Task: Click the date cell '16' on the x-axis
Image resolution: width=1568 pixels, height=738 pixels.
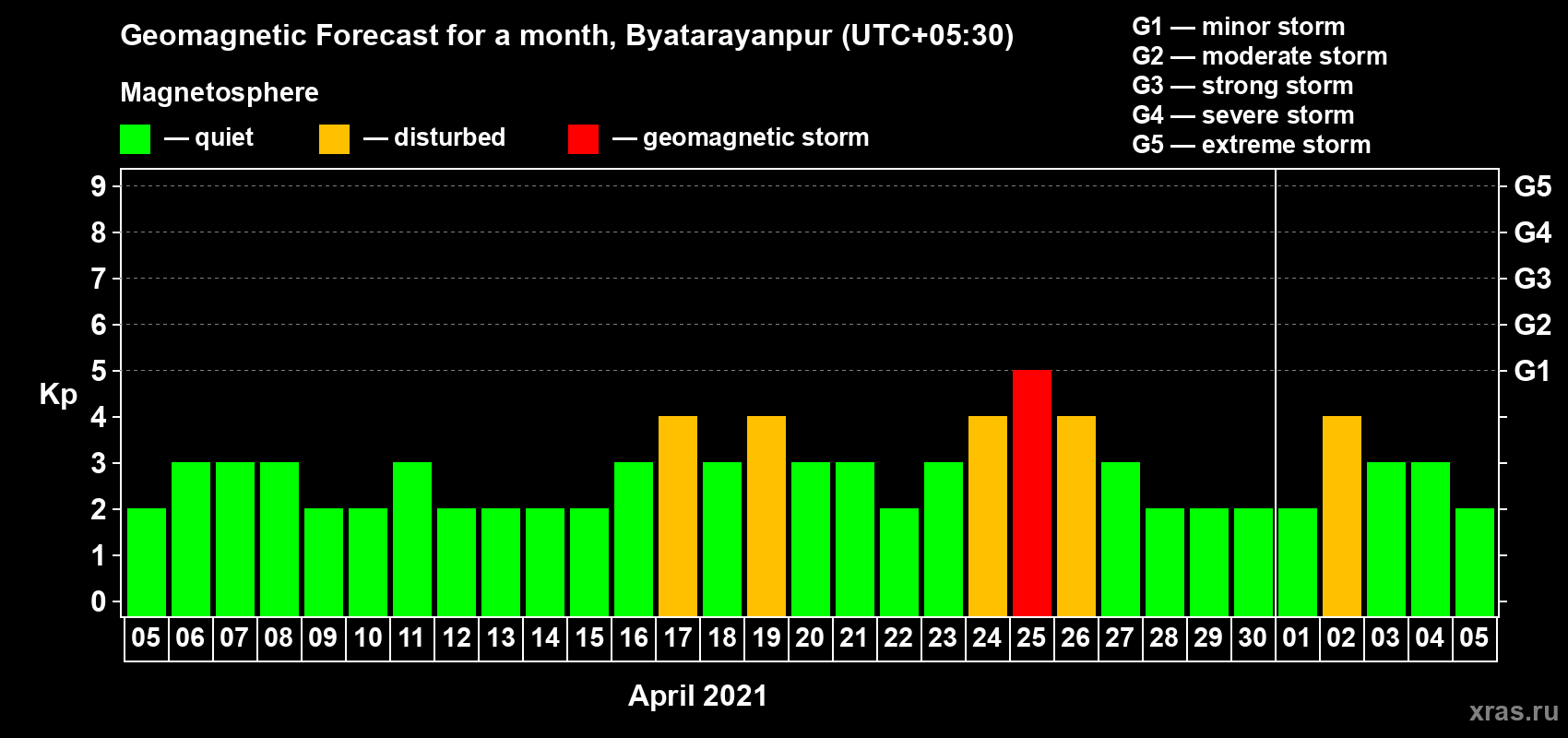Action: [x=633, y=638]
